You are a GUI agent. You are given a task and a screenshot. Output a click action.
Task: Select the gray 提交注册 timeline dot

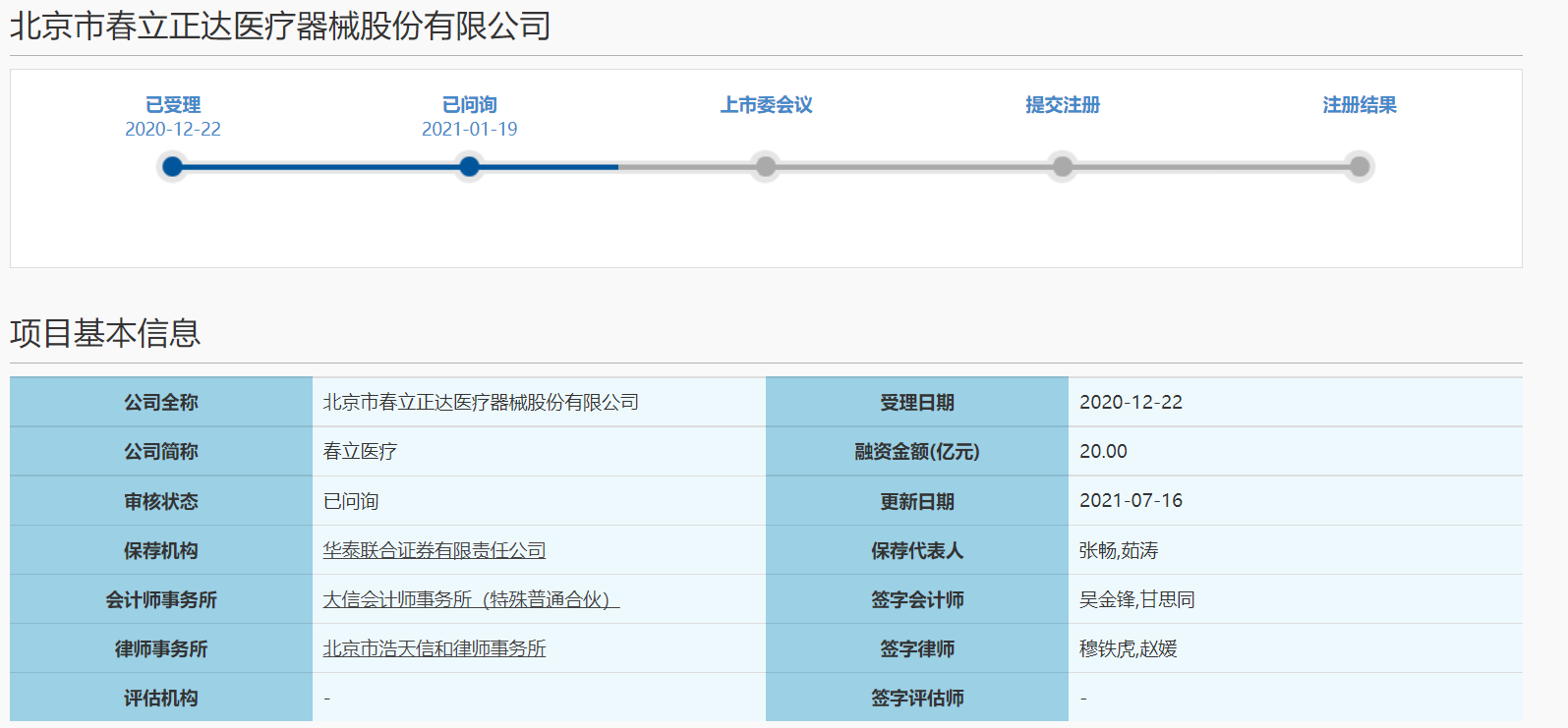click(1062, 167)
